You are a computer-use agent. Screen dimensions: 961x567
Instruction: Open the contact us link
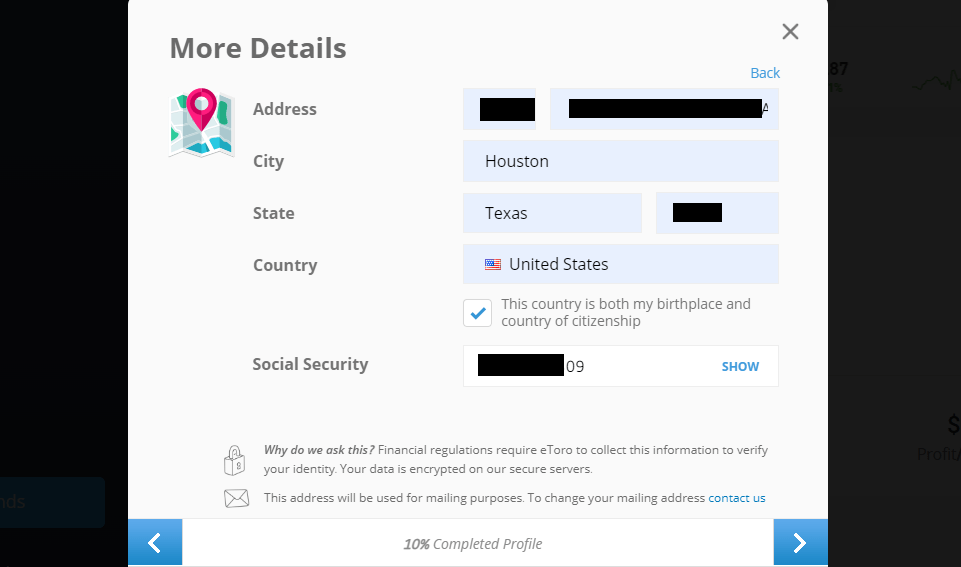click(737, 498)
